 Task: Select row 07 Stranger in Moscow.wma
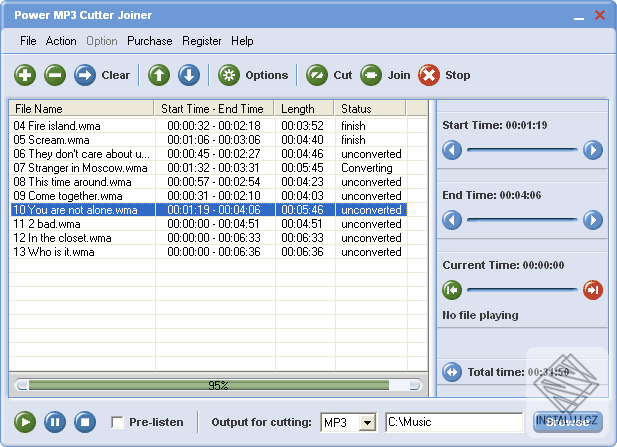[209, 168]
